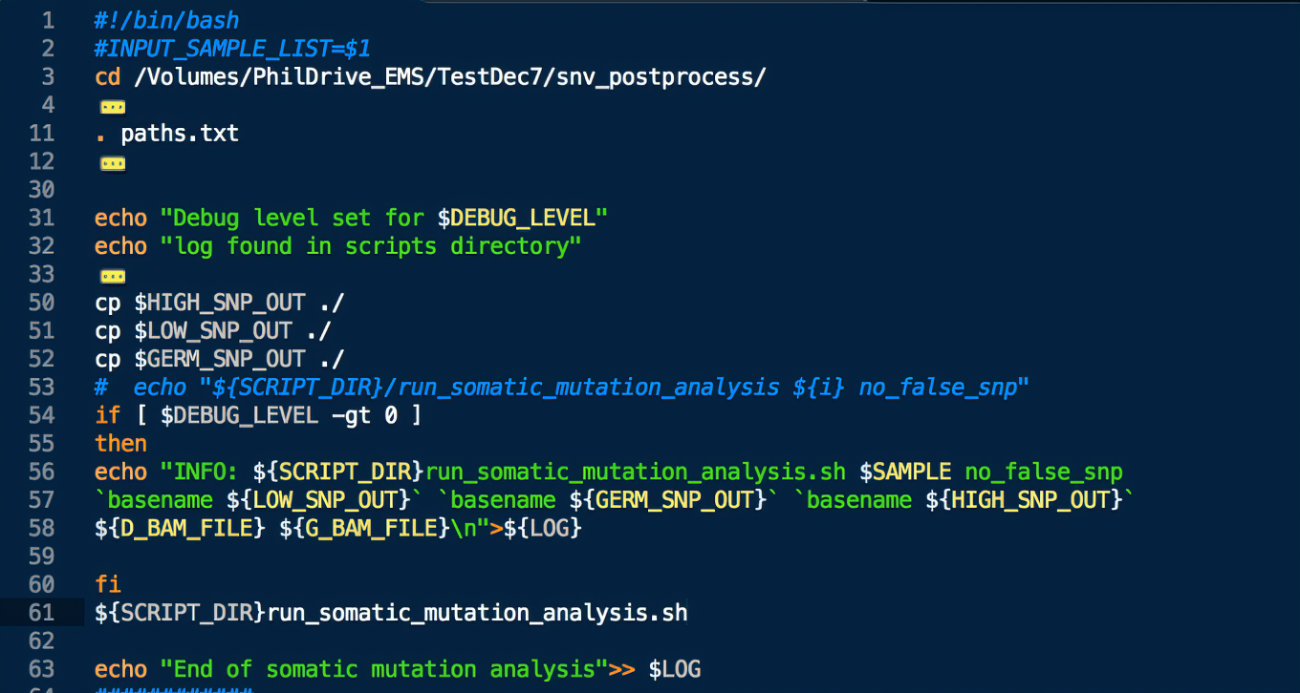Click the "fi" keyword on line 60
This screenshot has height=693, width=1300.
[107, 584]
